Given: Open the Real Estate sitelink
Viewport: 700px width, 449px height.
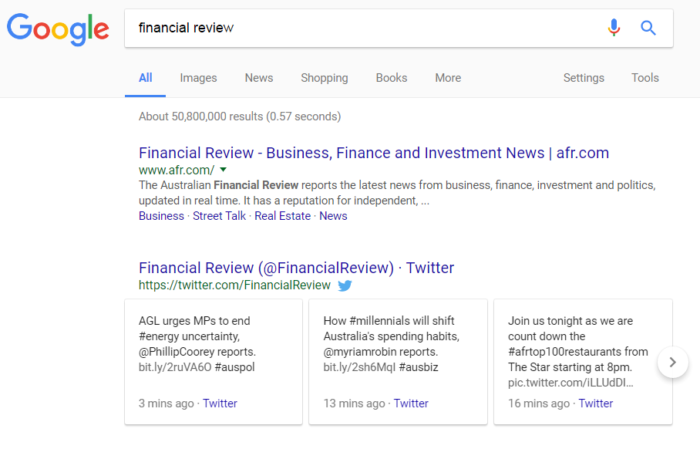Looking at the screenshot, I should [x=282, y=216].
